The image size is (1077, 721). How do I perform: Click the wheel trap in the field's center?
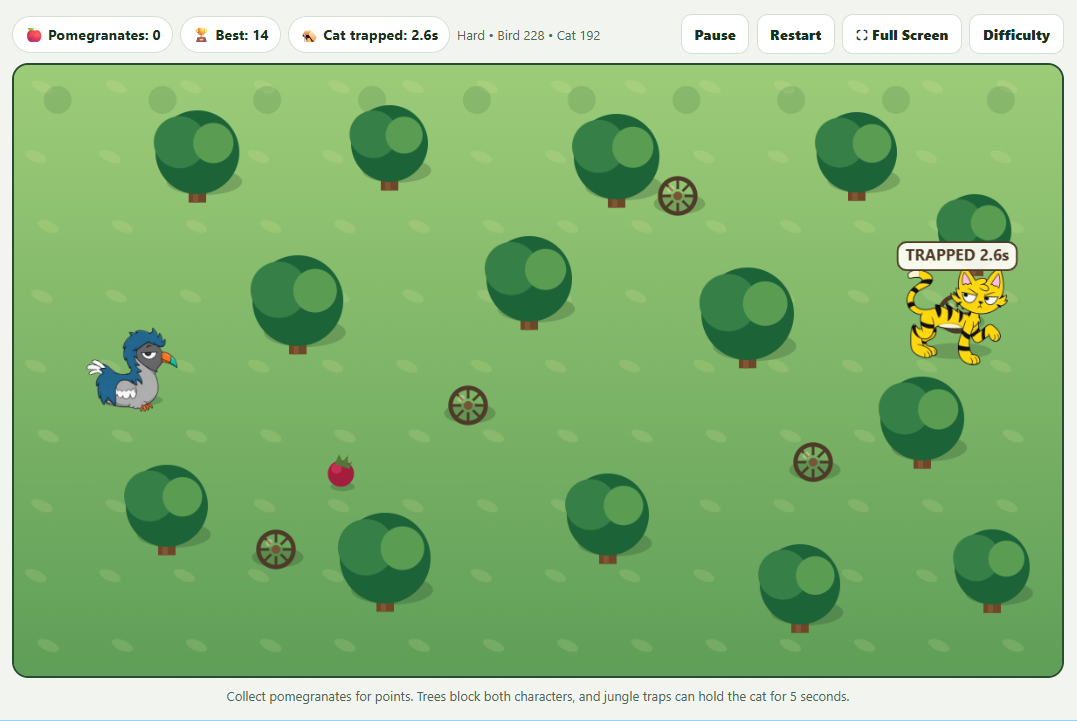[x=468, y=405]
